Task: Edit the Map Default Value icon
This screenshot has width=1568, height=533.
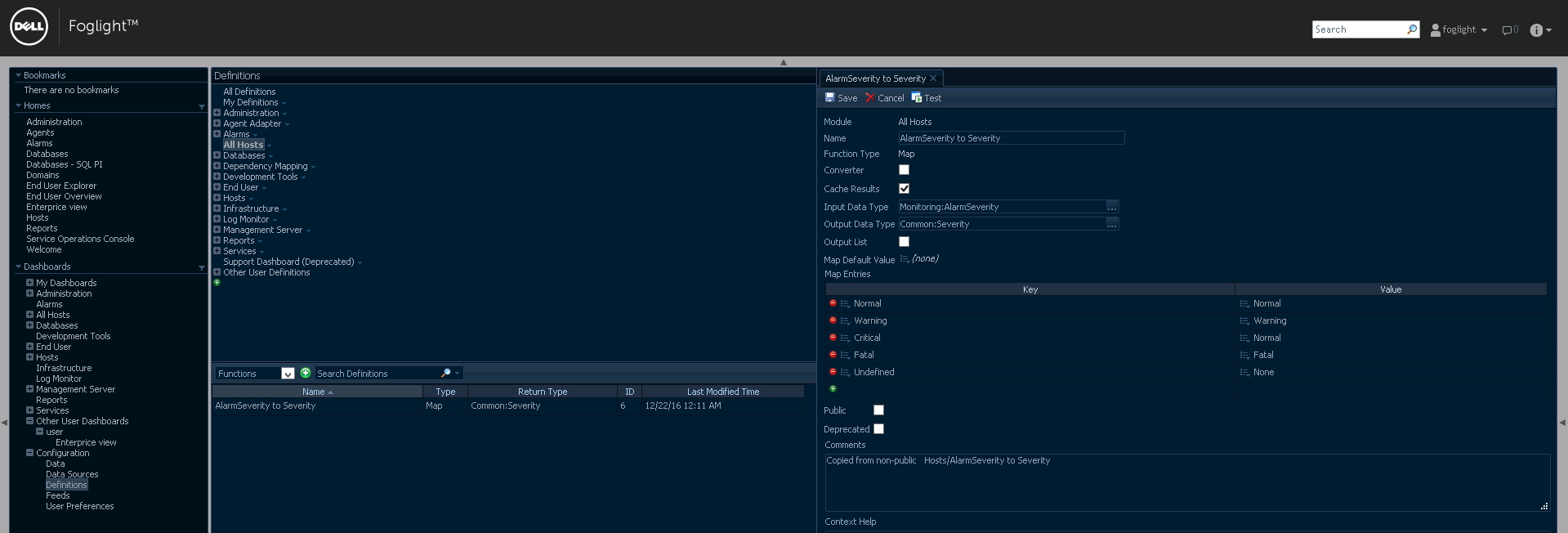Action: click(x=905, y=259)
